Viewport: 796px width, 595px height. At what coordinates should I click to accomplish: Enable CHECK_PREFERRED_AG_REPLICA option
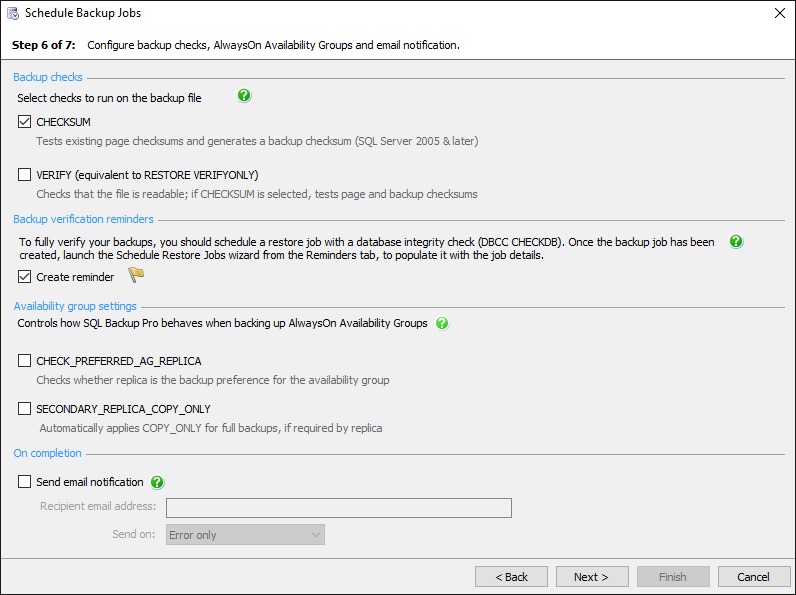24,361
